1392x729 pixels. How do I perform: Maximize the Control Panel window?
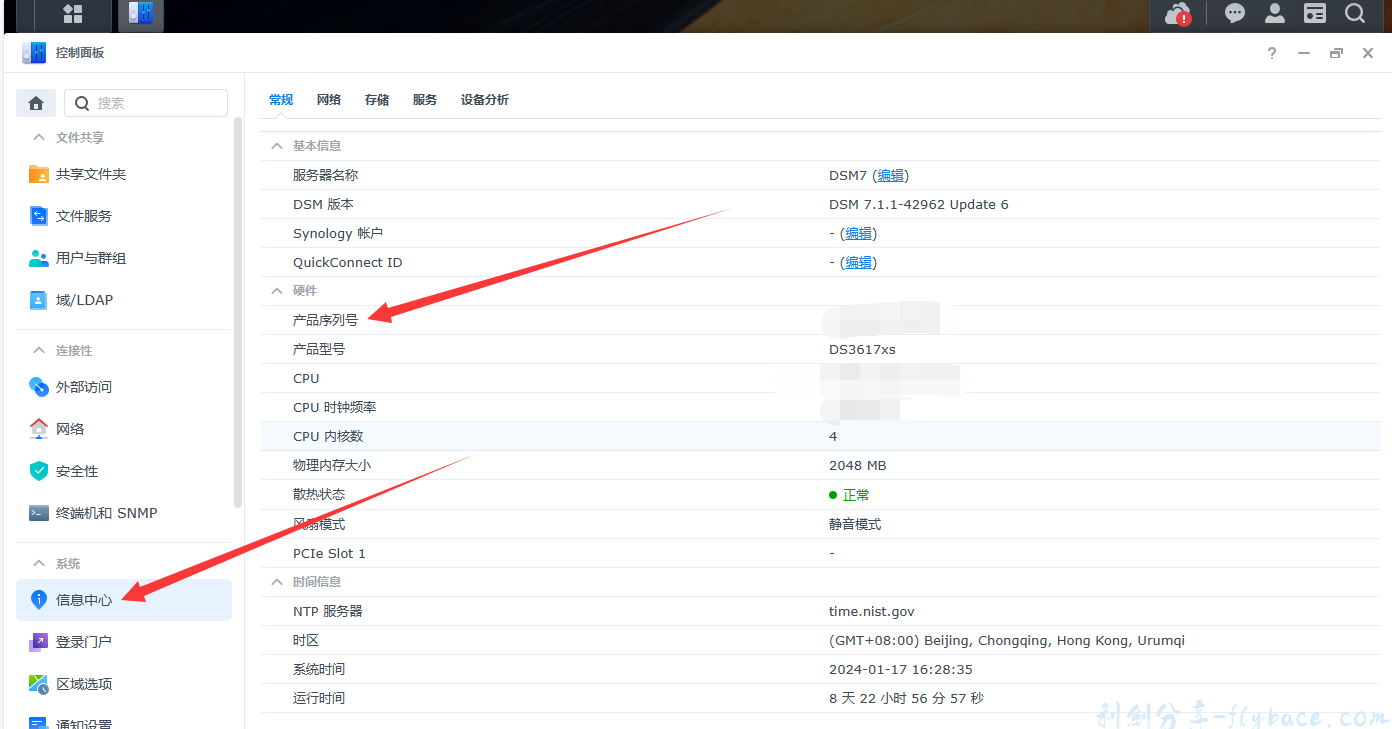[1336, 53]
